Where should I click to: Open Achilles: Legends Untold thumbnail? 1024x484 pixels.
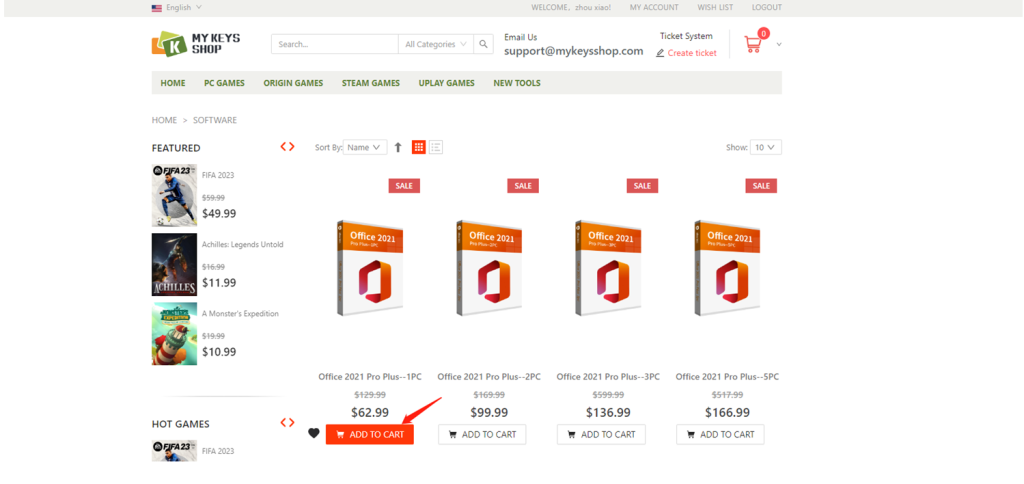(174, 265)
